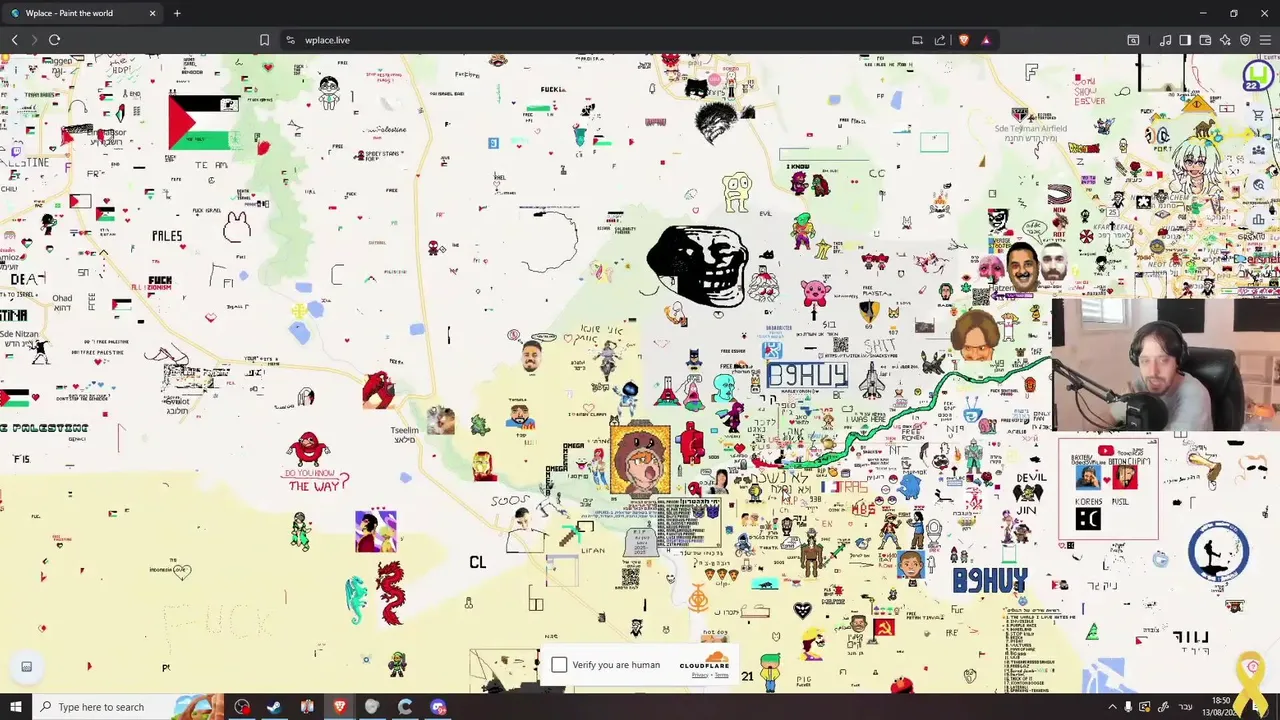This screenshot has height=720, width=1280.
Task: Open a new browser tab
Action: point(177,13)
